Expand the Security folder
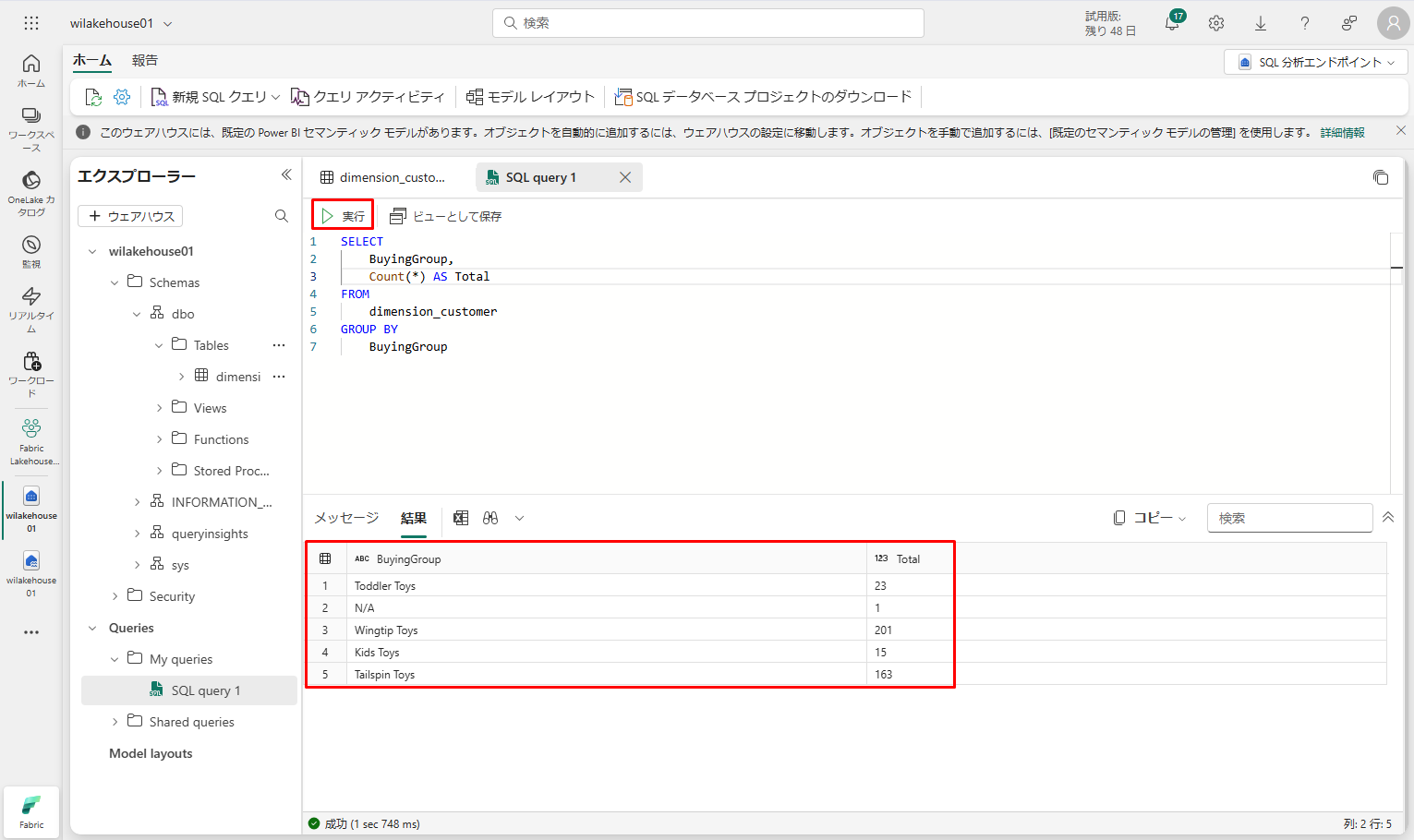 click(x=115, y=596)
